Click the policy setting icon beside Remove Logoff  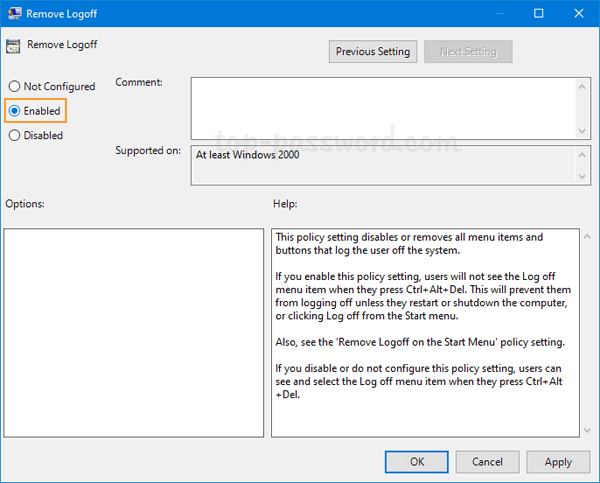click(x=13, y=46)
